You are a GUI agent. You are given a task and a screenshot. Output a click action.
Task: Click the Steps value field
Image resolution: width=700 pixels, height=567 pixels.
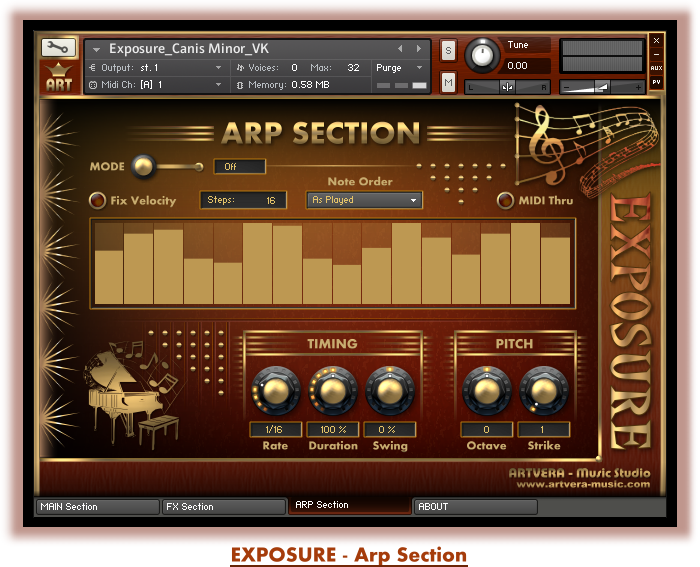click(243, 200)
